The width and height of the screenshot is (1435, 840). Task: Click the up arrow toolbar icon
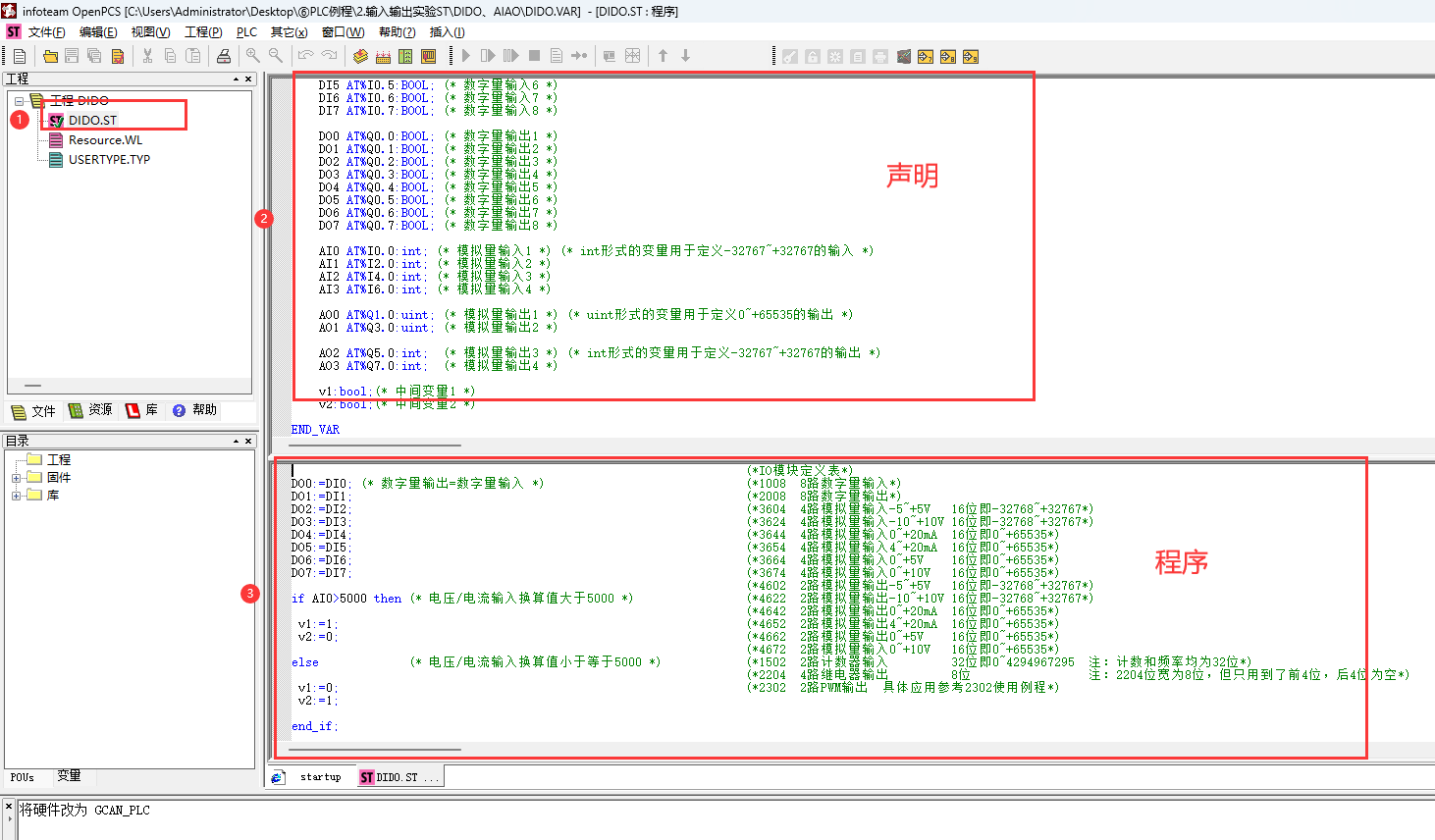click(663, 56)
